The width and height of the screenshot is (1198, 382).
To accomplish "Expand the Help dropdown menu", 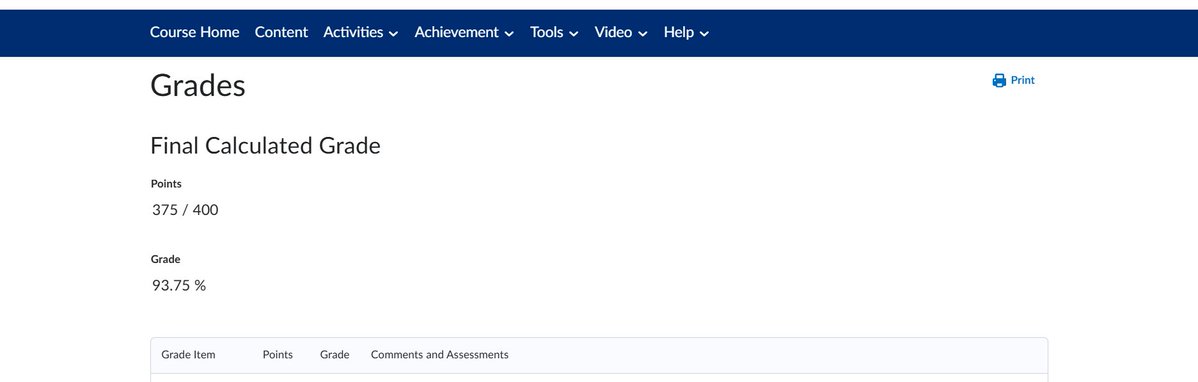I will [686, 32].
